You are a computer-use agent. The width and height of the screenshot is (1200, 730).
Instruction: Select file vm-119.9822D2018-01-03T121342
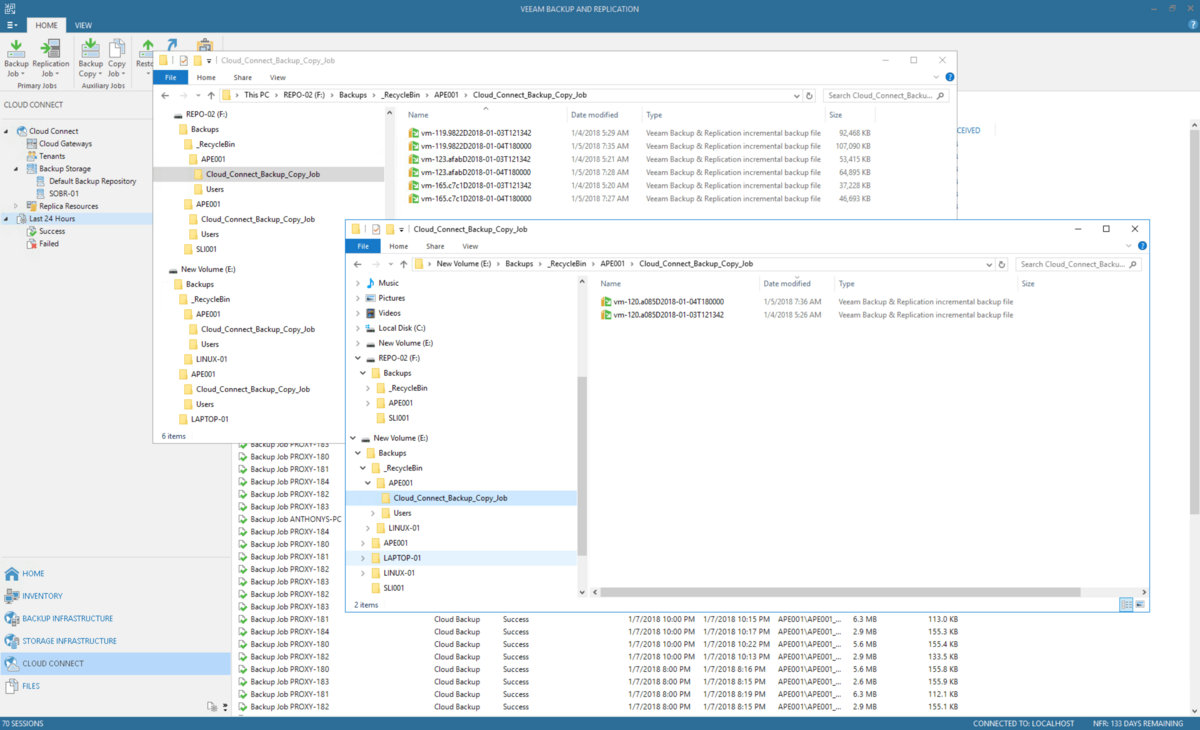[469, 133]
